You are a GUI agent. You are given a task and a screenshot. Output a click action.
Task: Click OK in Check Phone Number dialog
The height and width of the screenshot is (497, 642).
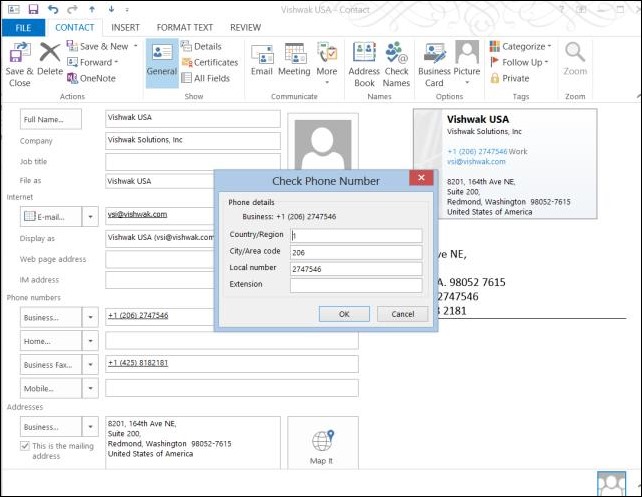[x=344, y=314]
